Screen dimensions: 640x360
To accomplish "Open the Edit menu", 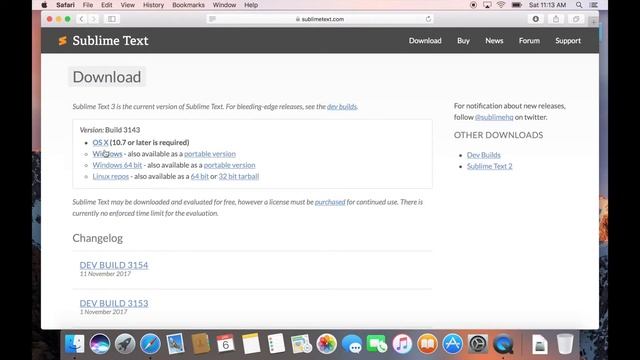I will pos(107,5).
